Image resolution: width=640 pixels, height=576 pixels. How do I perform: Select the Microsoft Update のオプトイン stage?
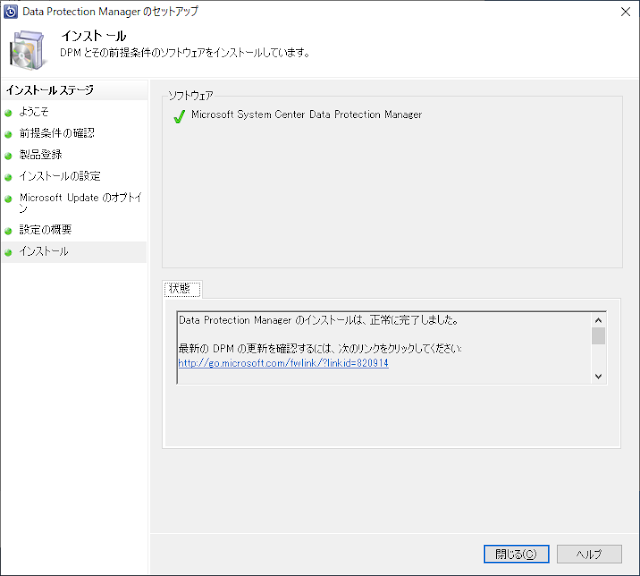point(80,203)
